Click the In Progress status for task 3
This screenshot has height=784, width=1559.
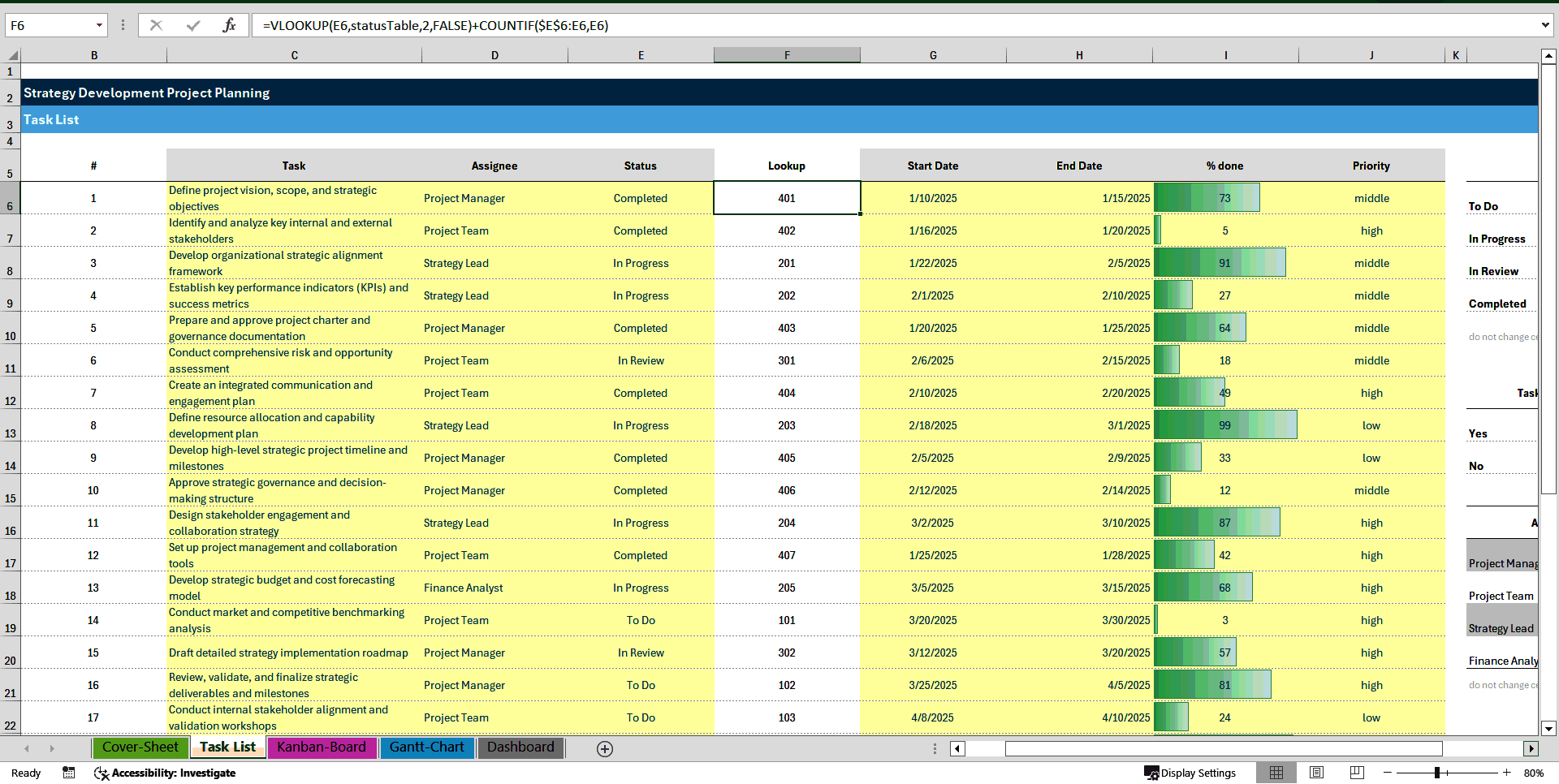click(x=641, y=263)
